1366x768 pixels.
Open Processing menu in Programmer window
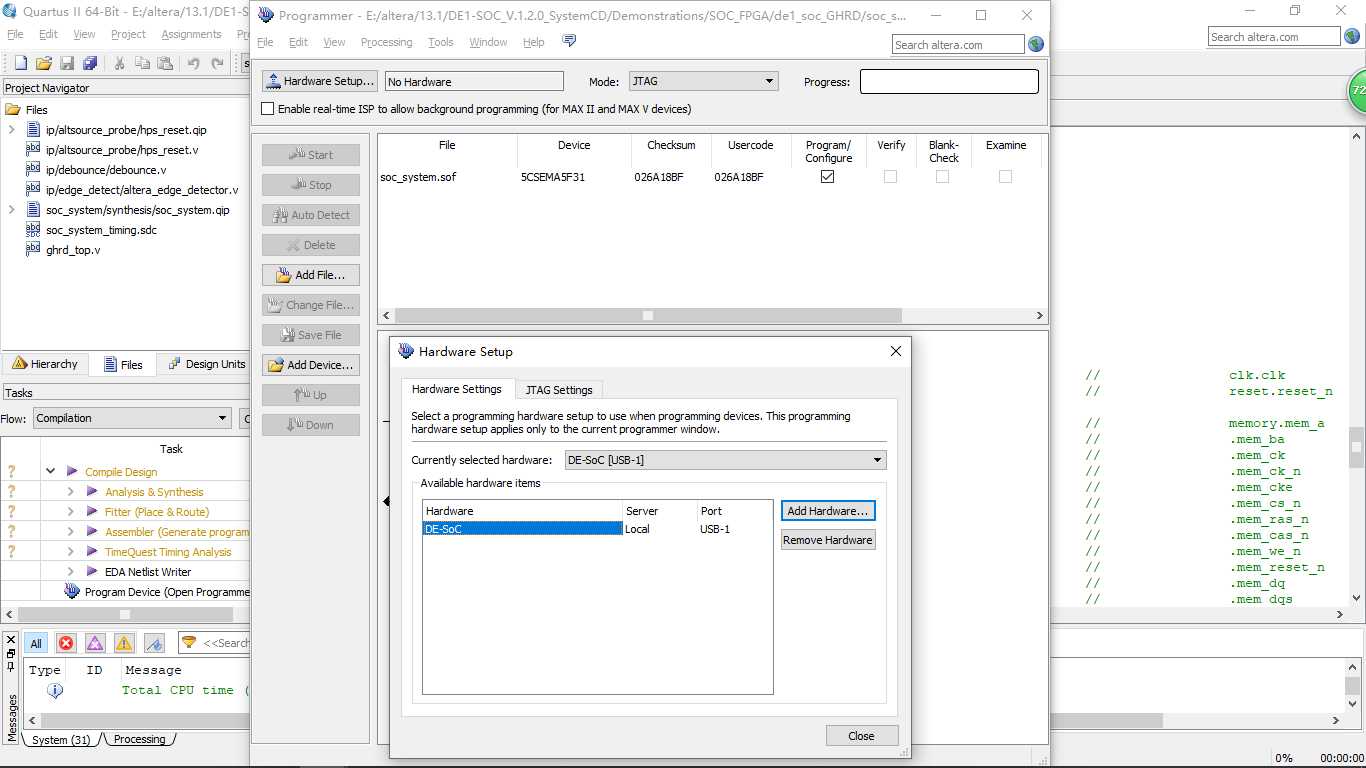pyautogui.click(x=386, y=42)
